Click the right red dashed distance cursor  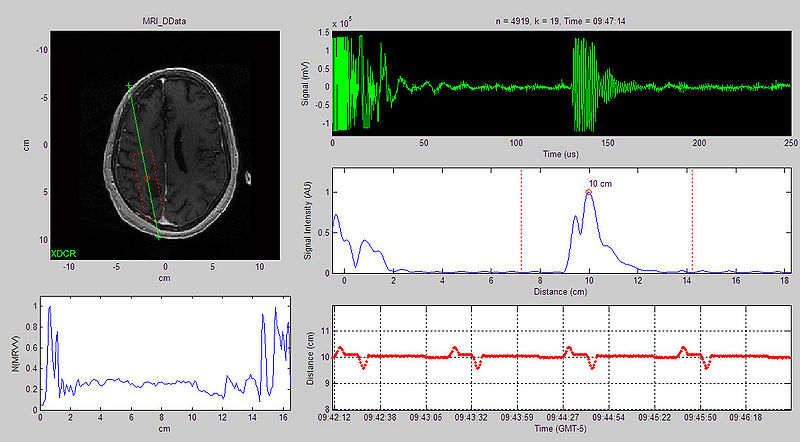692,220
